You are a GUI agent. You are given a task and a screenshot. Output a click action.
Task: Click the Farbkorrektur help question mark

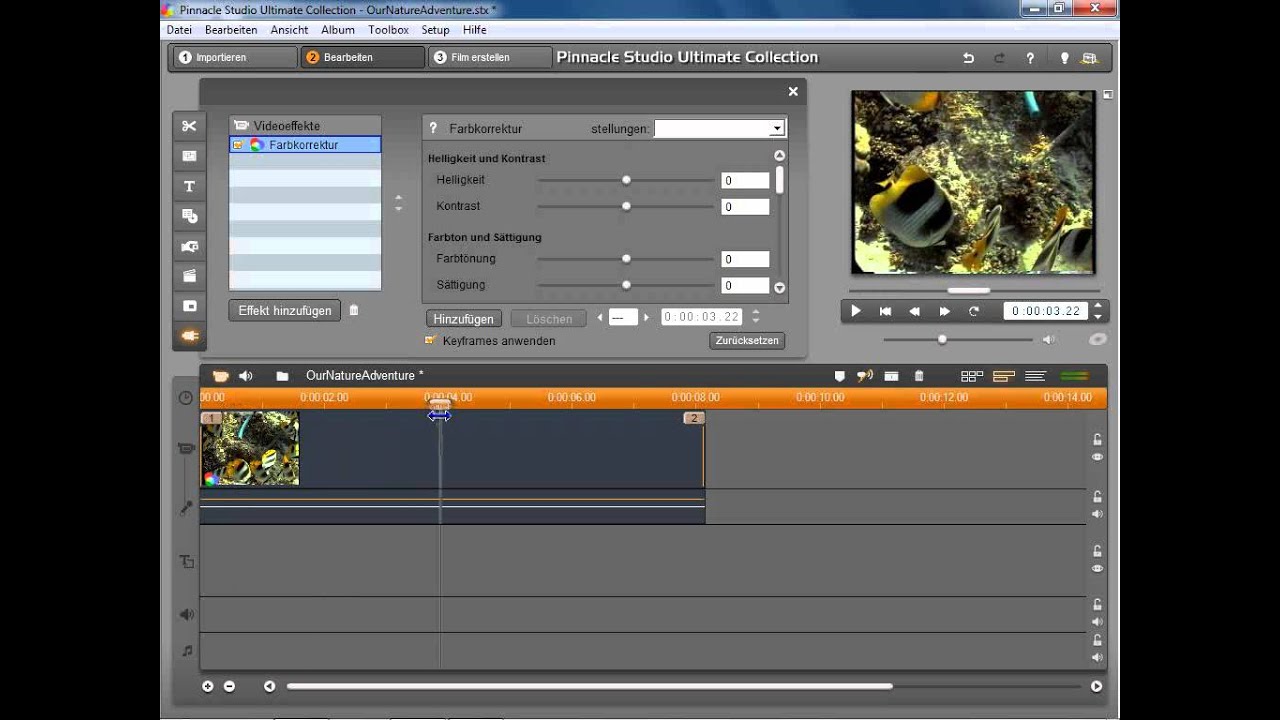(x=433, y=129)
